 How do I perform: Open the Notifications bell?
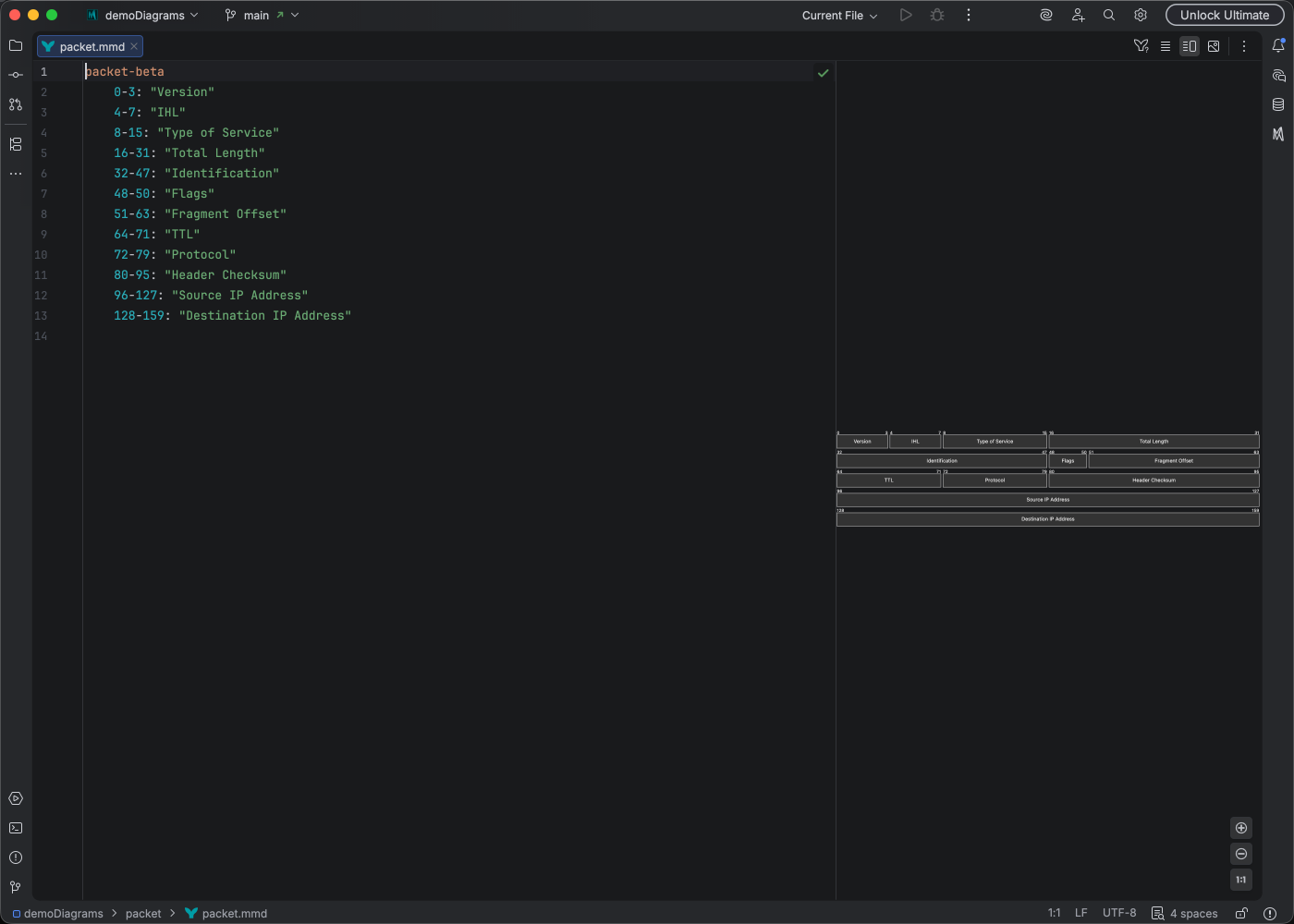tap(1280, 43)
